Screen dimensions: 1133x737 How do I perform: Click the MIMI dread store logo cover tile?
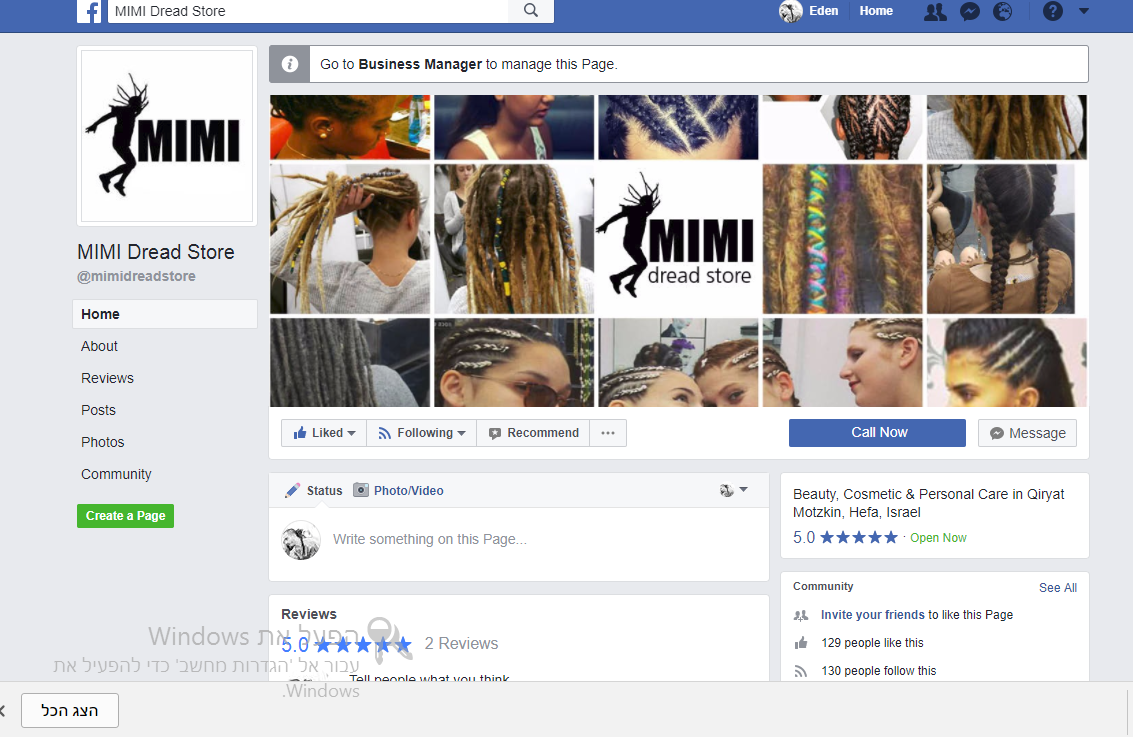(x=678, y=239)
